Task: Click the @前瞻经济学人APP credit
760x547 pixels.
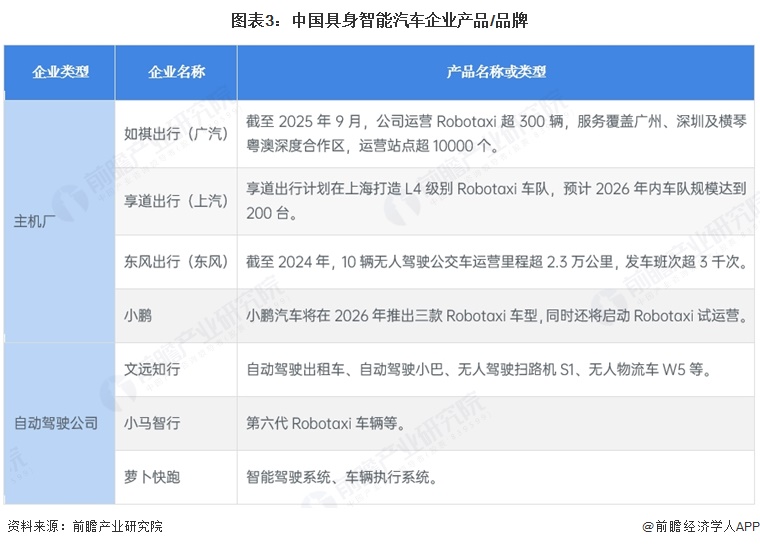Action: point(701,526)
